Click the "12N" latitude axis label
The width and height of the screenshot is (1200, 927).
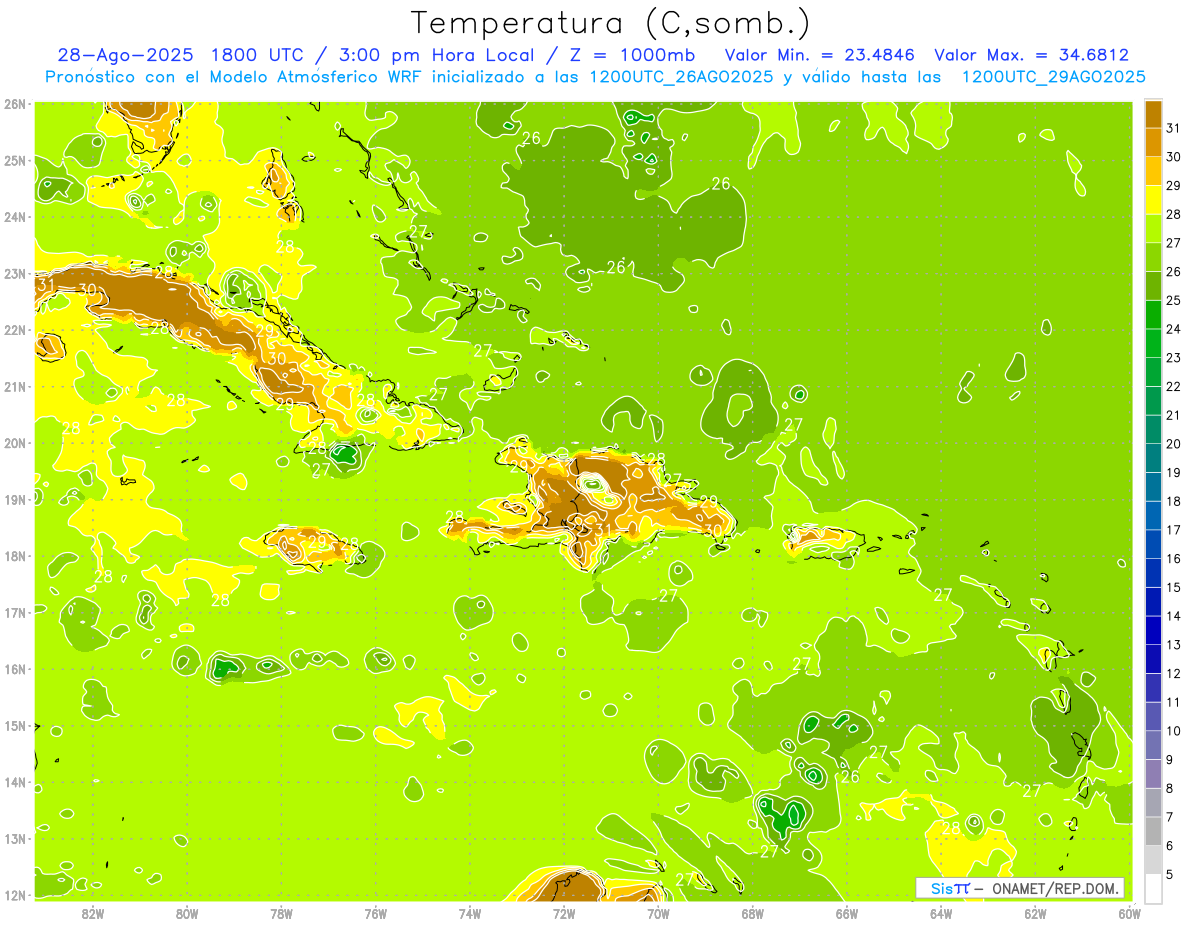pyautogui.click(x=15, y=895)
